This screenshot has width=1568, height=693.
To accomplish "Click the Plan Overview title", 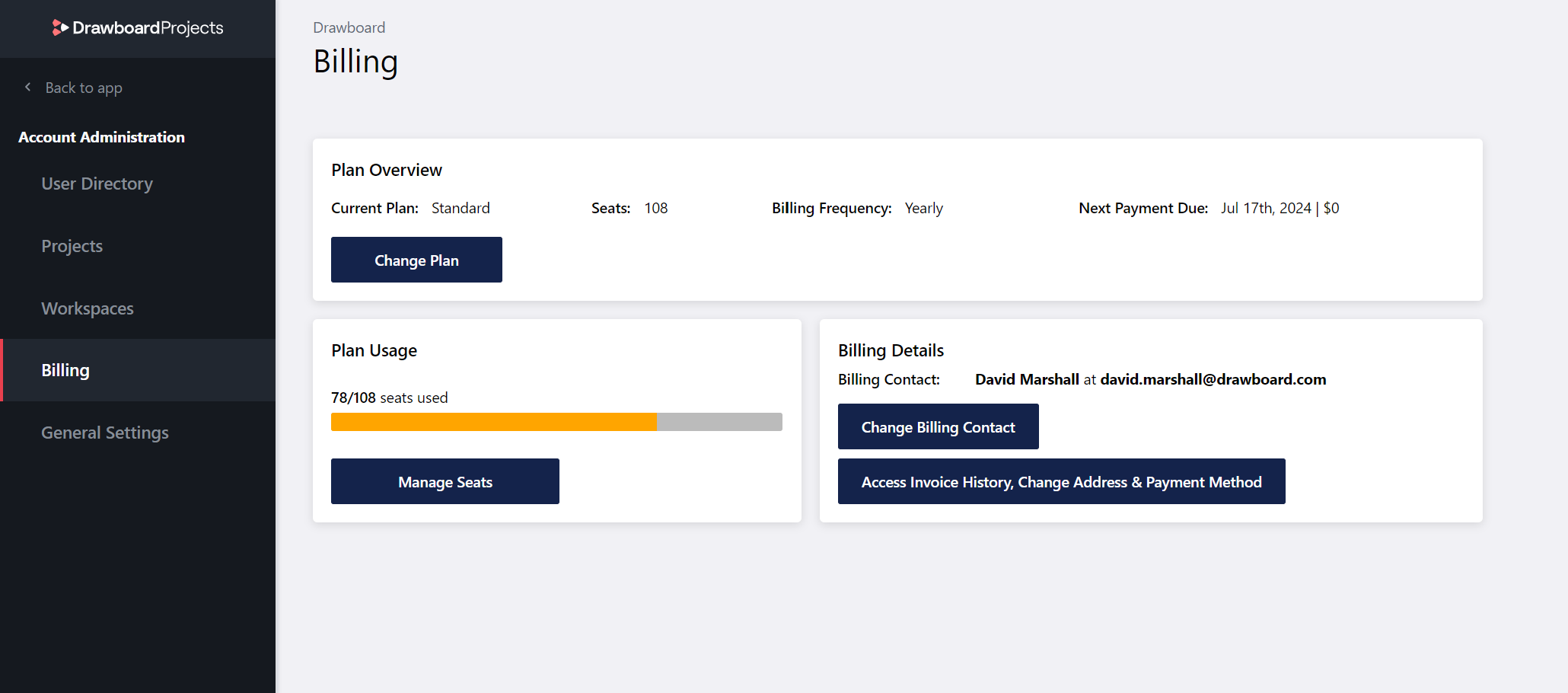I will (x=387, y=170).
